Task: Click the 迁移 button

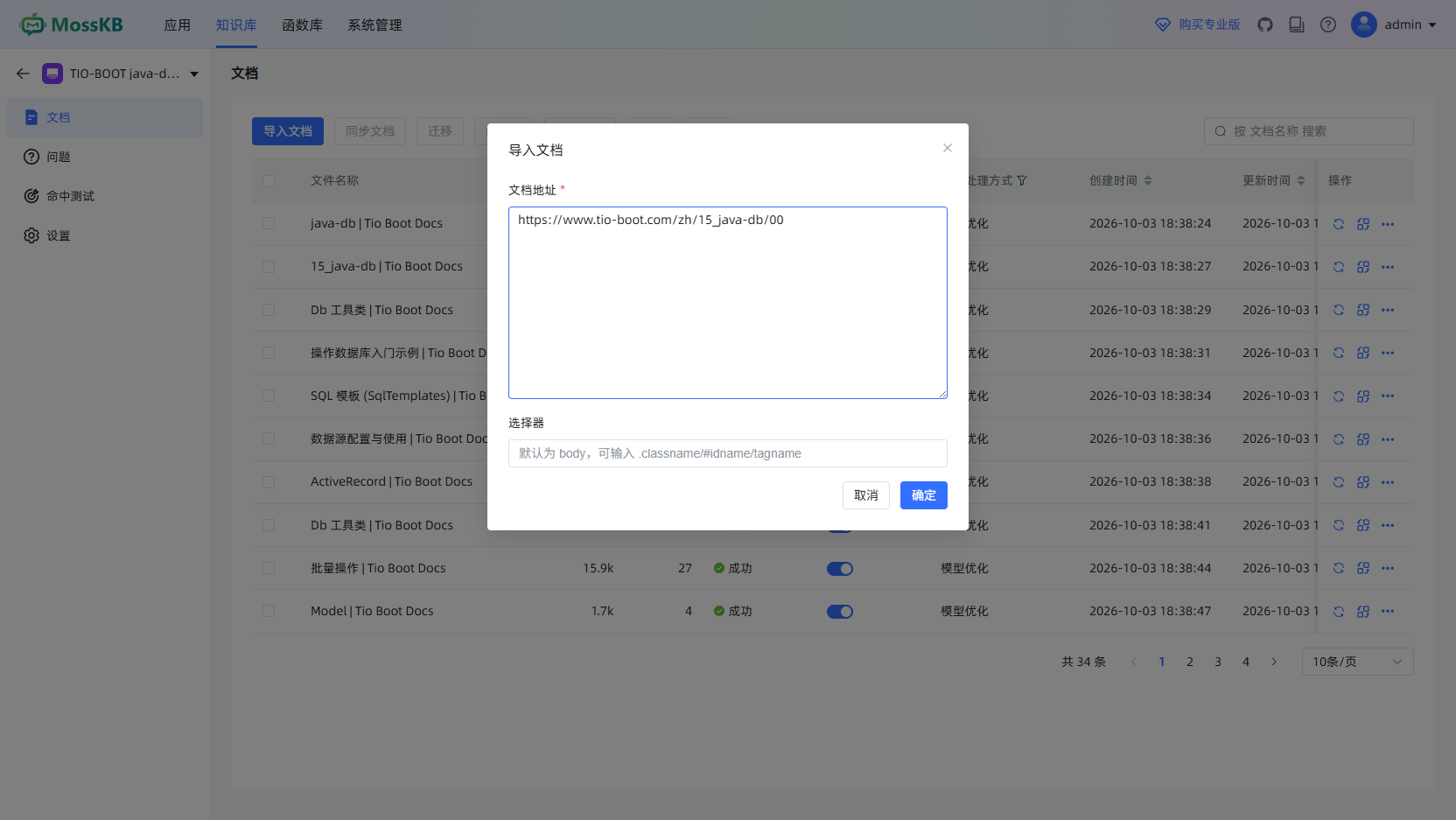Action: (x=440, y=131)
